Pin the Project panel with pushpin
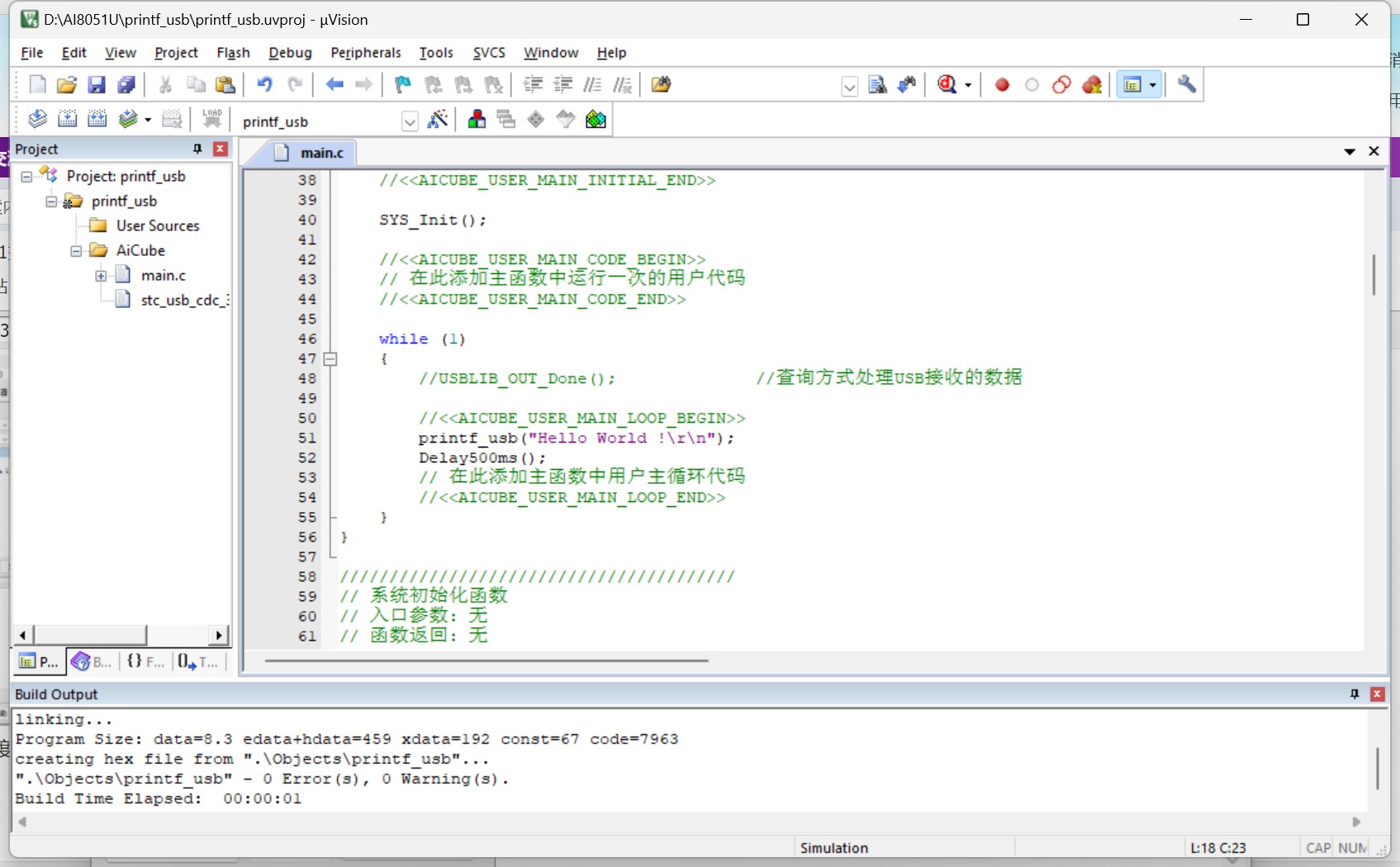 tap(197, 149)
